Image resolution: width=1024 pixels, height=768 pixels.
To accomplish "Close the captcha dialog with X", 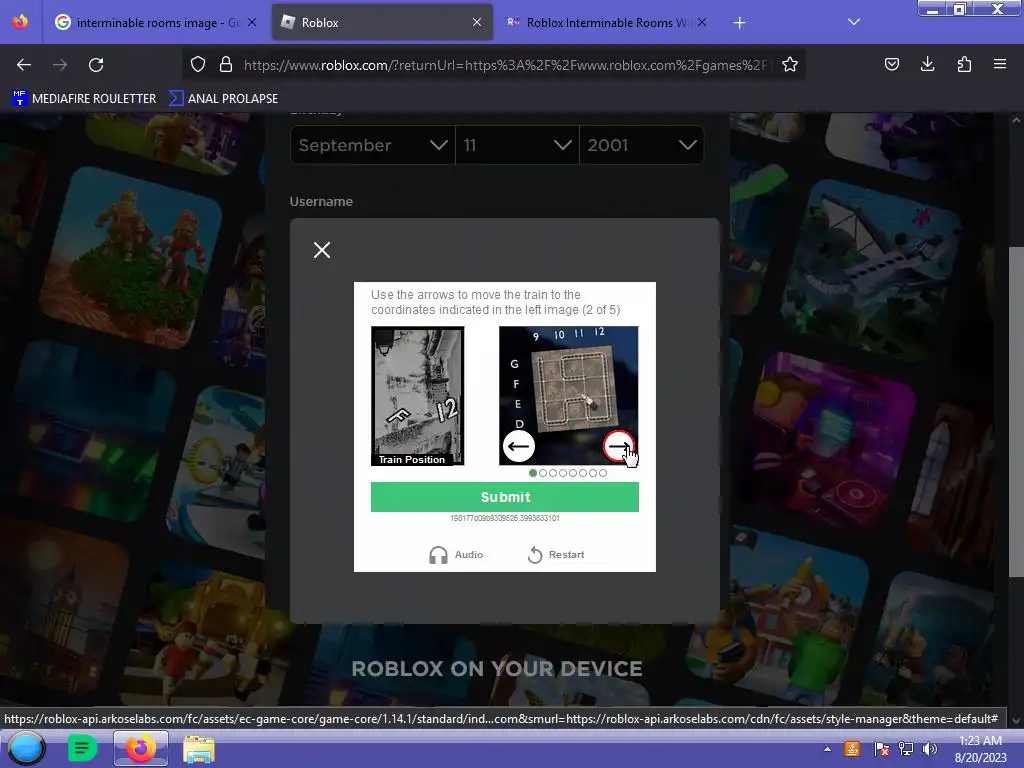I will [x=322, y=250].
